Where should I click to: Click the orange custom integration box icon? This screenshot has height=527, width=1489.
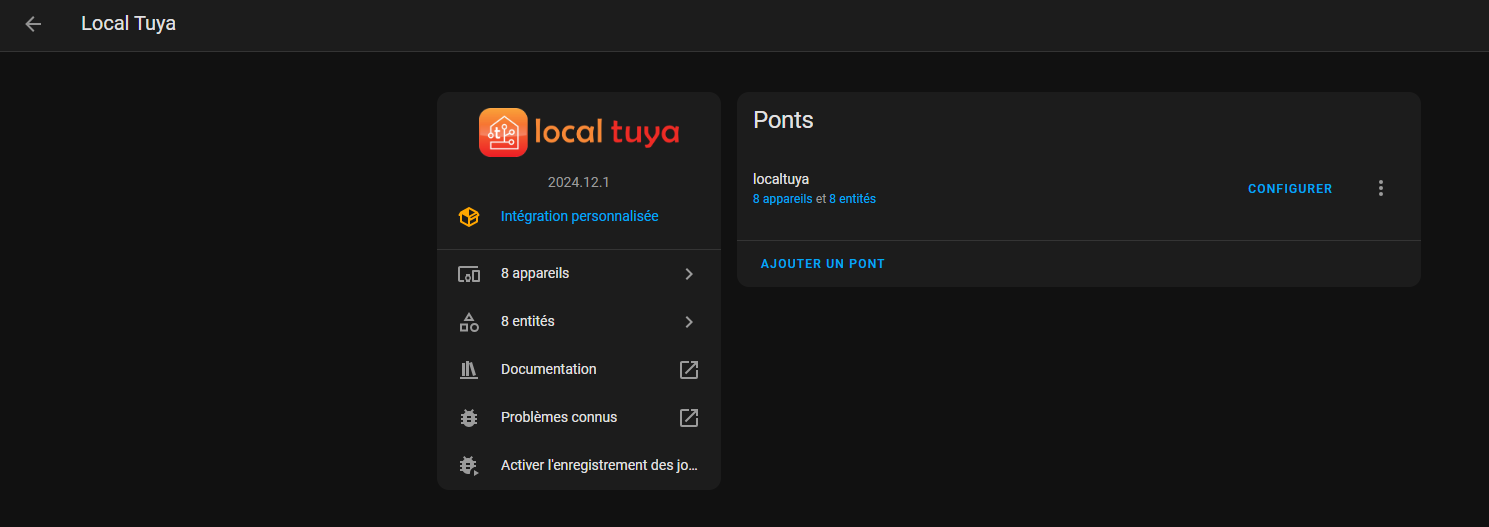pos(468,217)
